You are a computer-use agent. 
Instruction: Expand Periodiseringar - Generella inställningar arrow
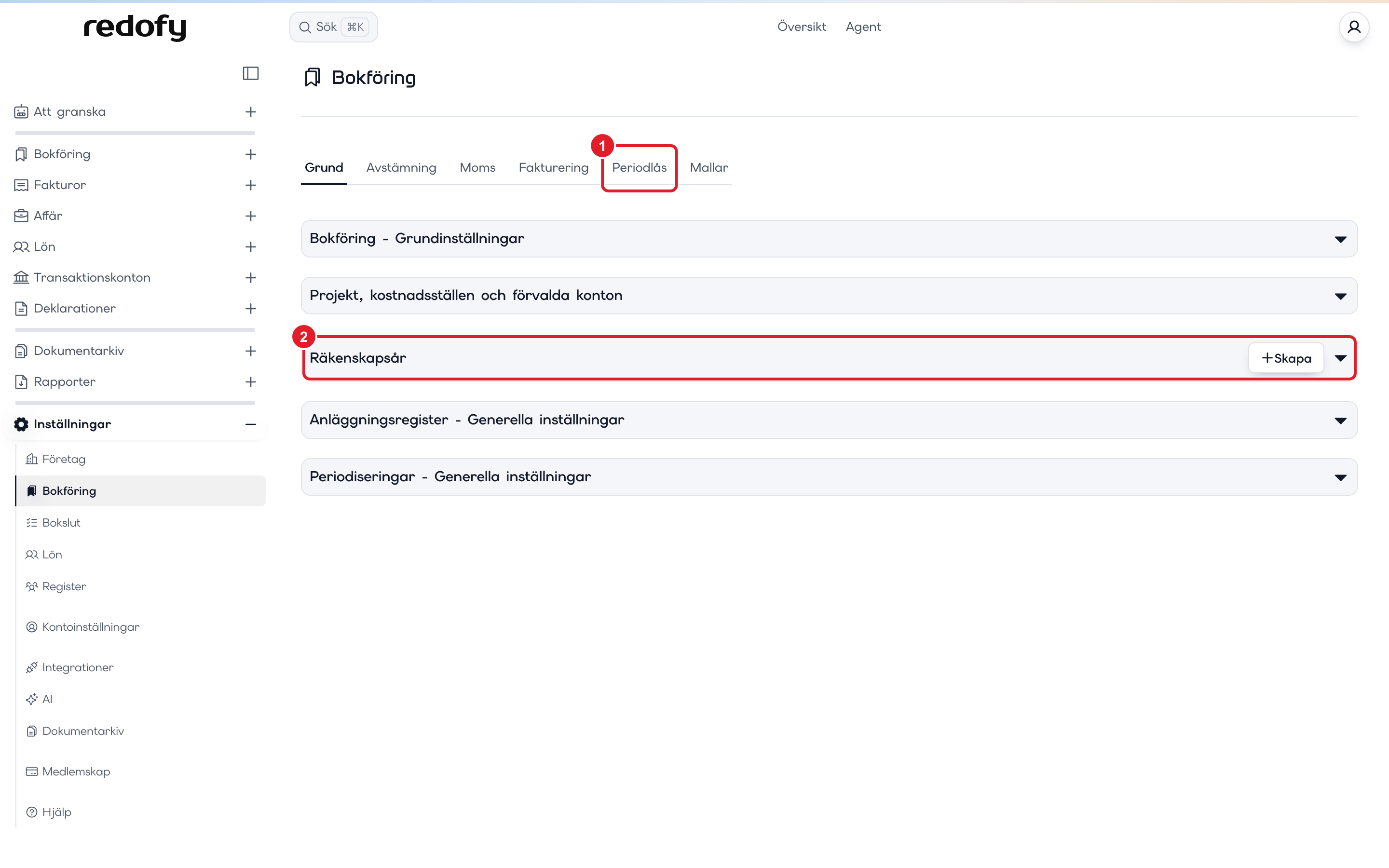1340,477
